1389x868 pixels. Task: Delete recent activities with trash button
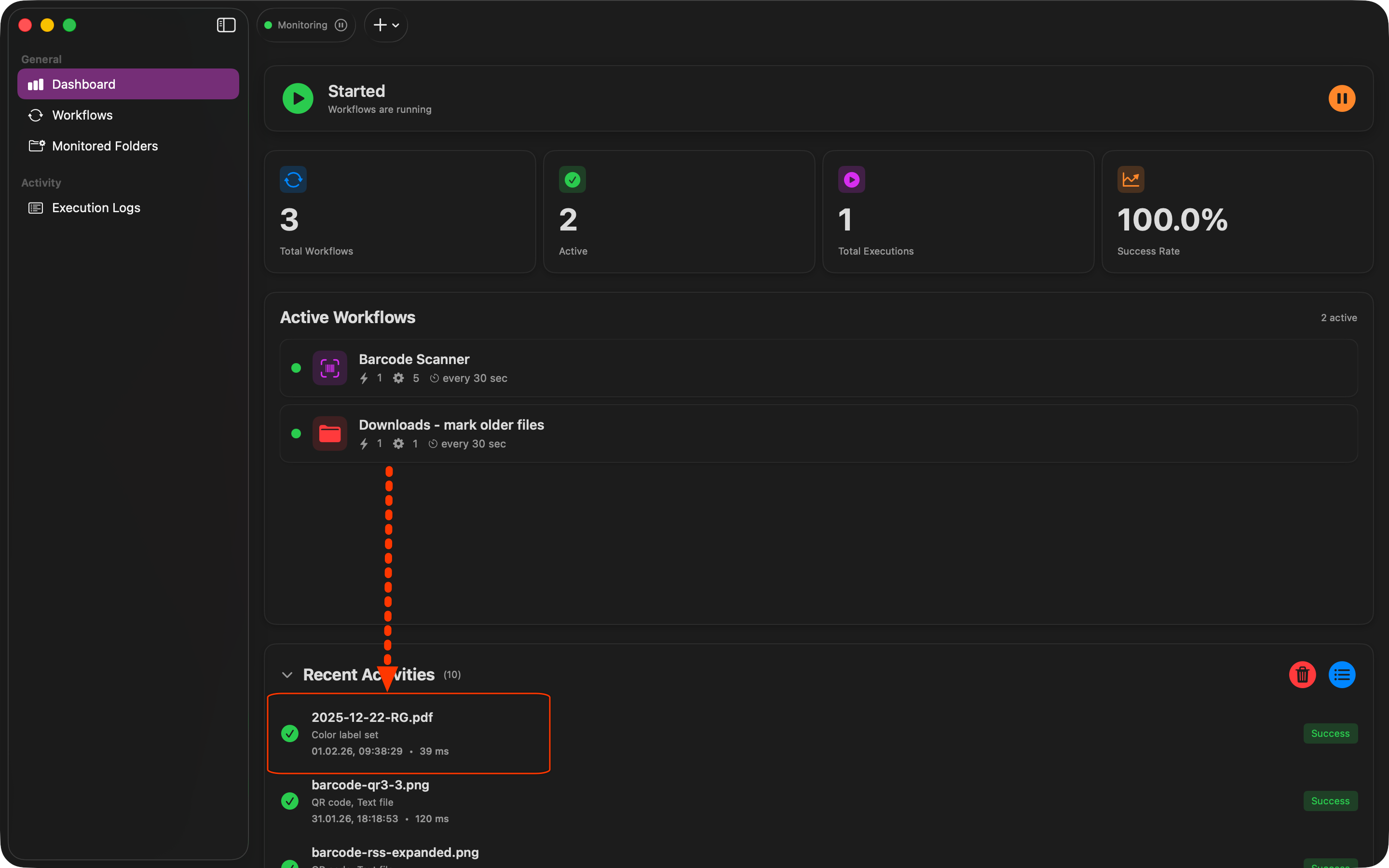point(1302,675)
